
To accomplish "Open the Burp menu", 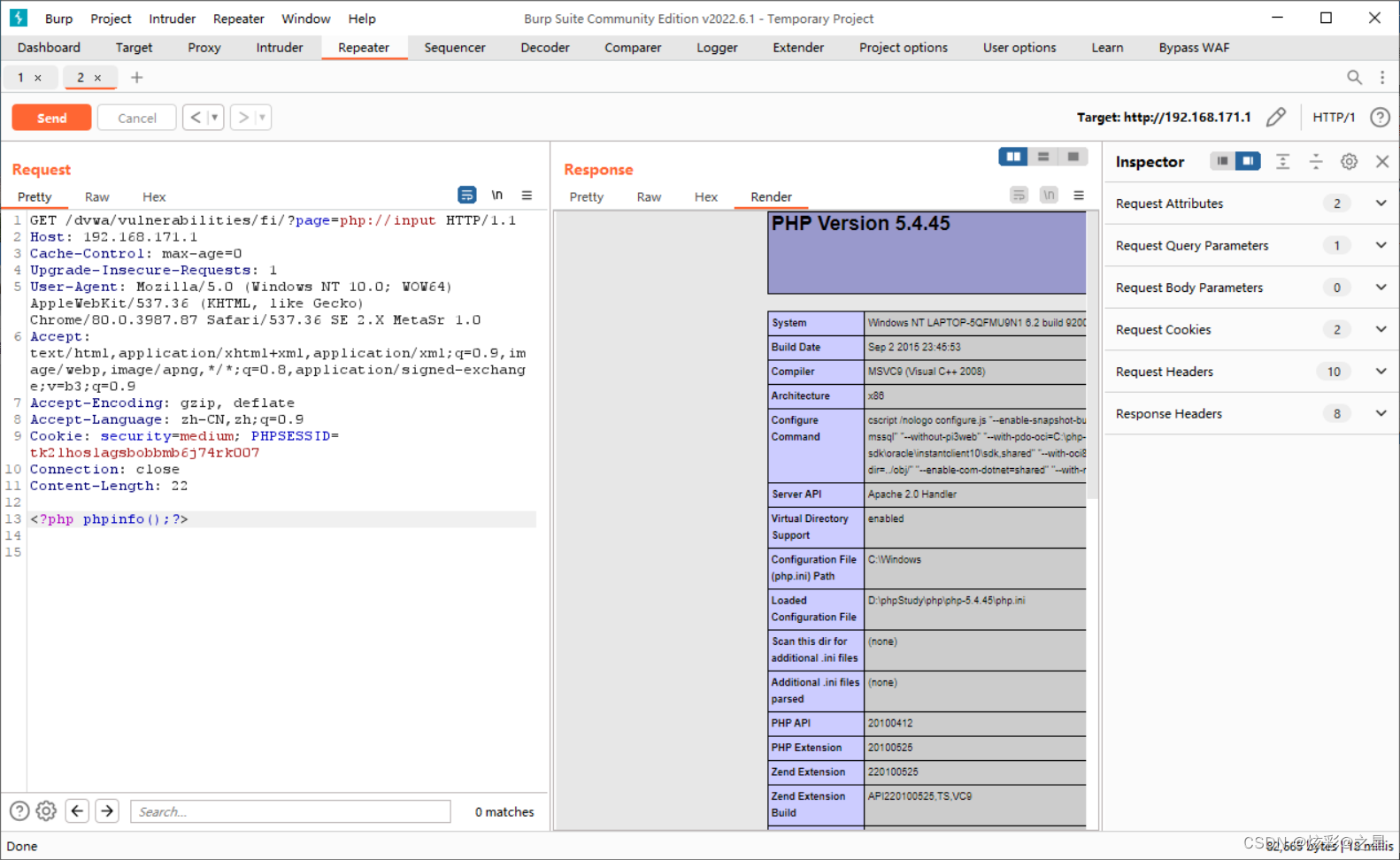I will pyautogui.click(x=58, y=19).
